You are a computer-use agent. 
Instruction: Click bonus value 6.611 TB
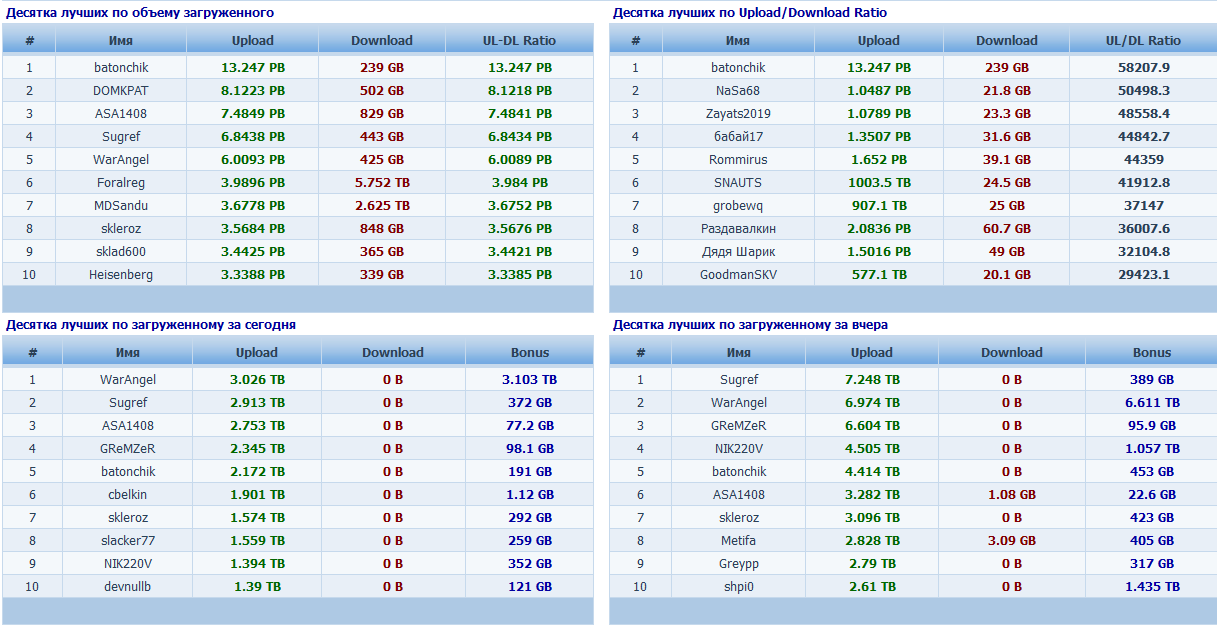tap(1152, 402)
